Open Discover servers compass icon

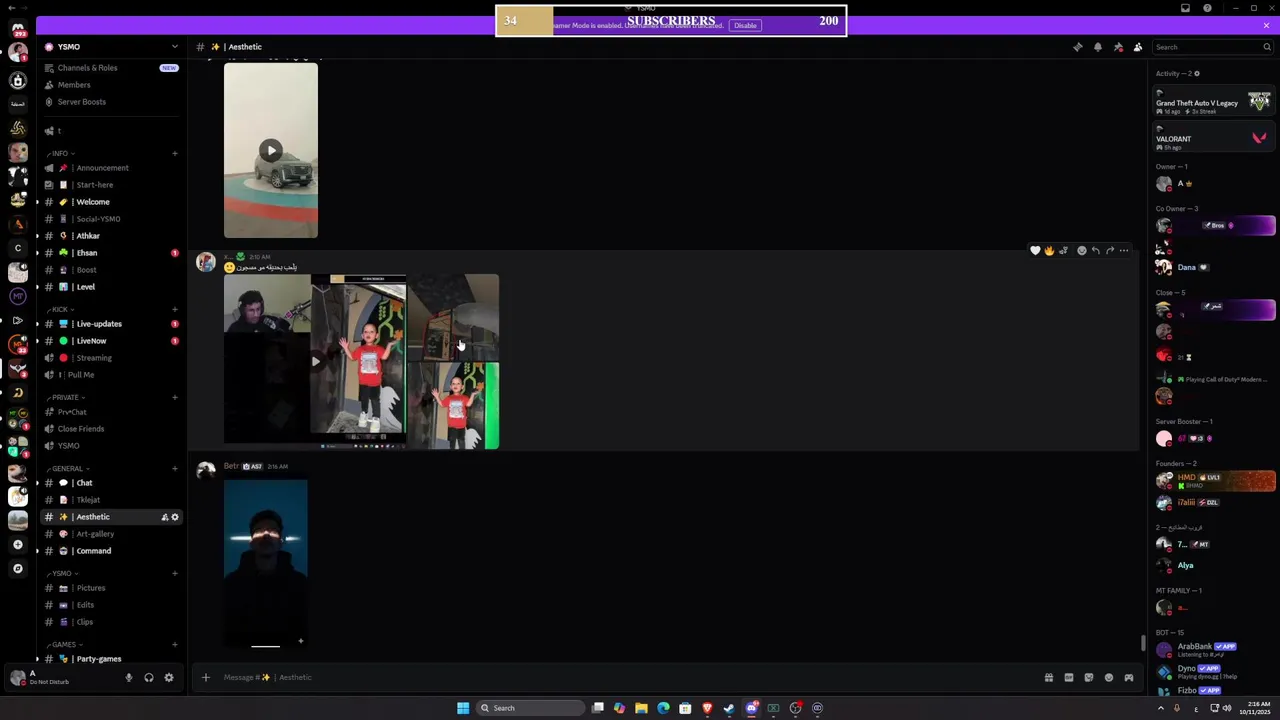(x=18, y=568)
